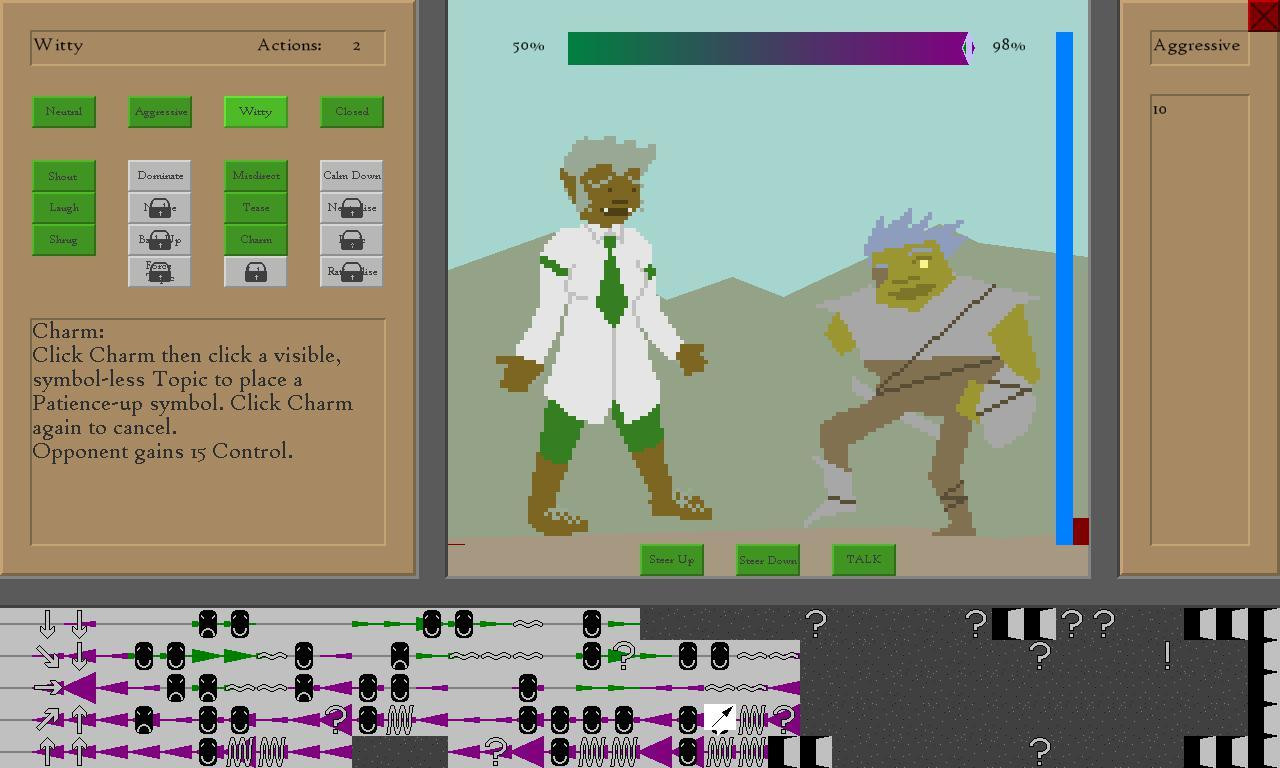Viewport: 1280px width, 768px height.
Task: Click the question mark right of the dark bottom-row tile
Action: tap(495, 750)
